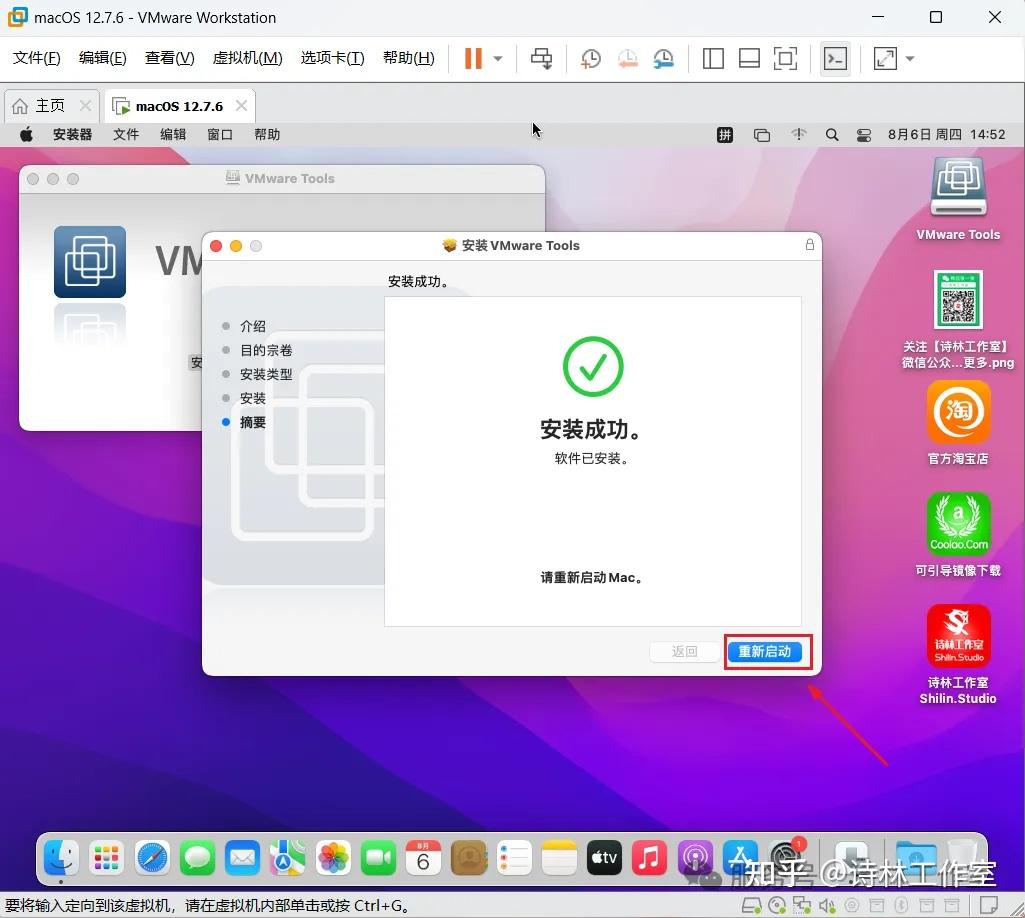Open the 安装器 menu in the macOS menu bar
Viewport: 1025px width, 918px height.
pyautogui.click(x=72, y=135)
